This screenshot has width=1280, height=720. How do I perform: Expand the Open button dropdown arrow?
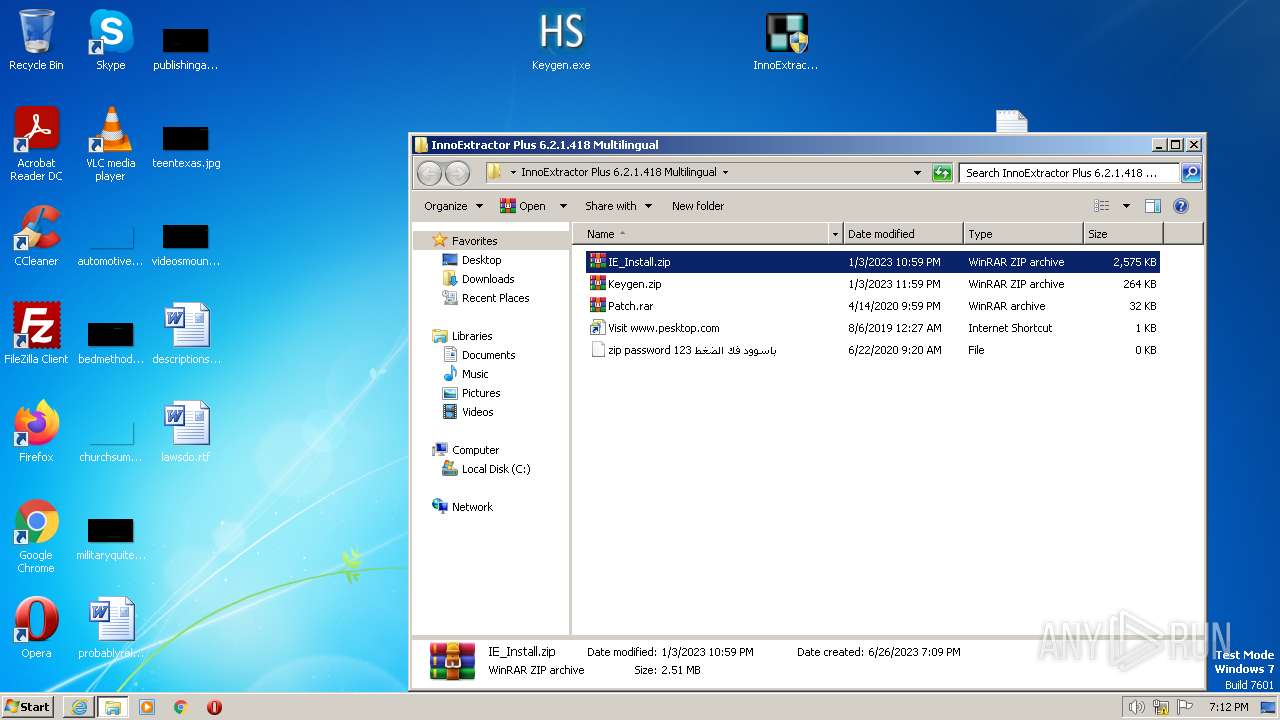(563, 206)
